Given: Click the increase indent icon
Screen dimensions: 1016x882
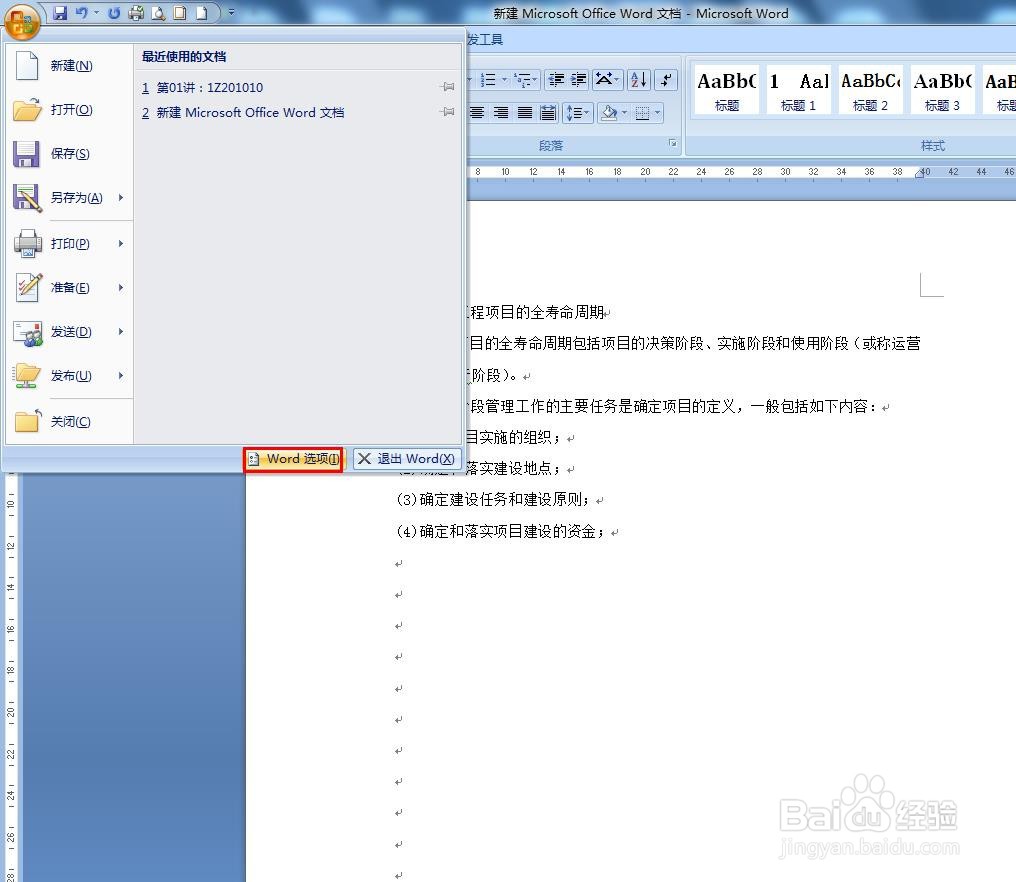Looking at the screenshot, I should point(579,80).
